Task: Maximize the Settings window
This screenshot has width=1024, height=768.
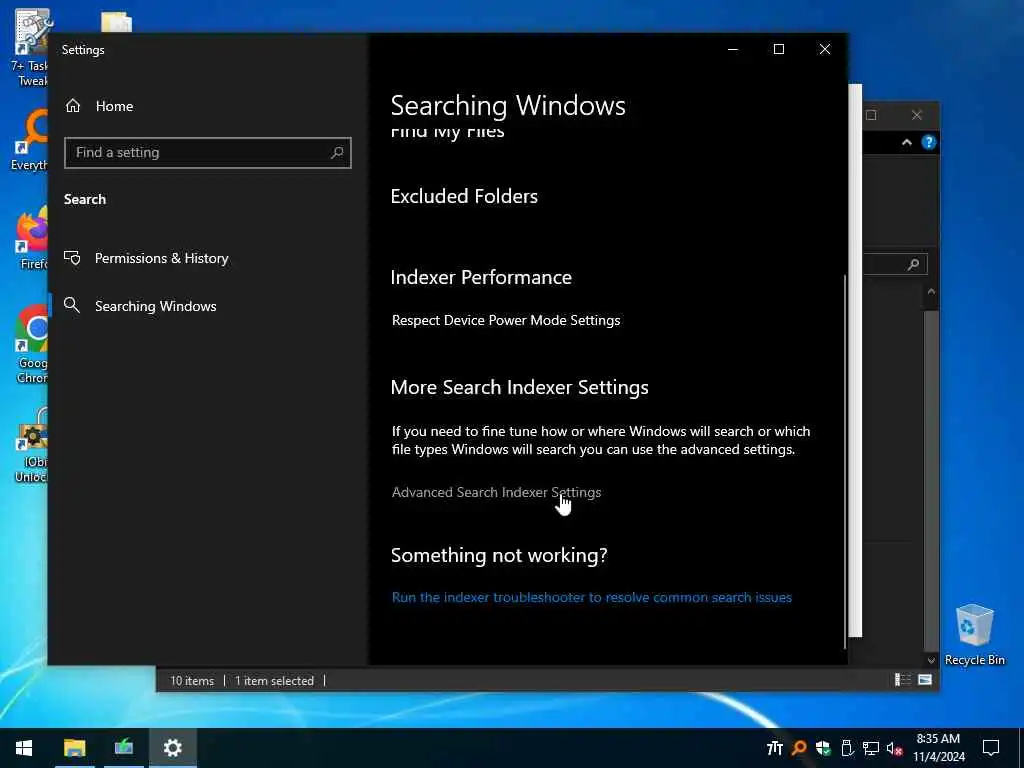Action: pos(778,50)
